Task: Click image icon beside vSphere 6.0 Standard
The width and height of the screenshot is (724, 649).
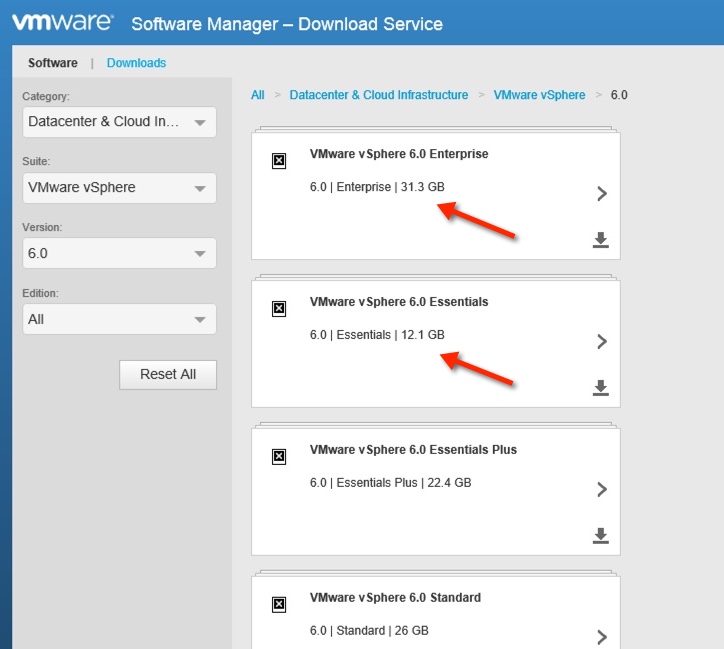Action: (279, 604)
